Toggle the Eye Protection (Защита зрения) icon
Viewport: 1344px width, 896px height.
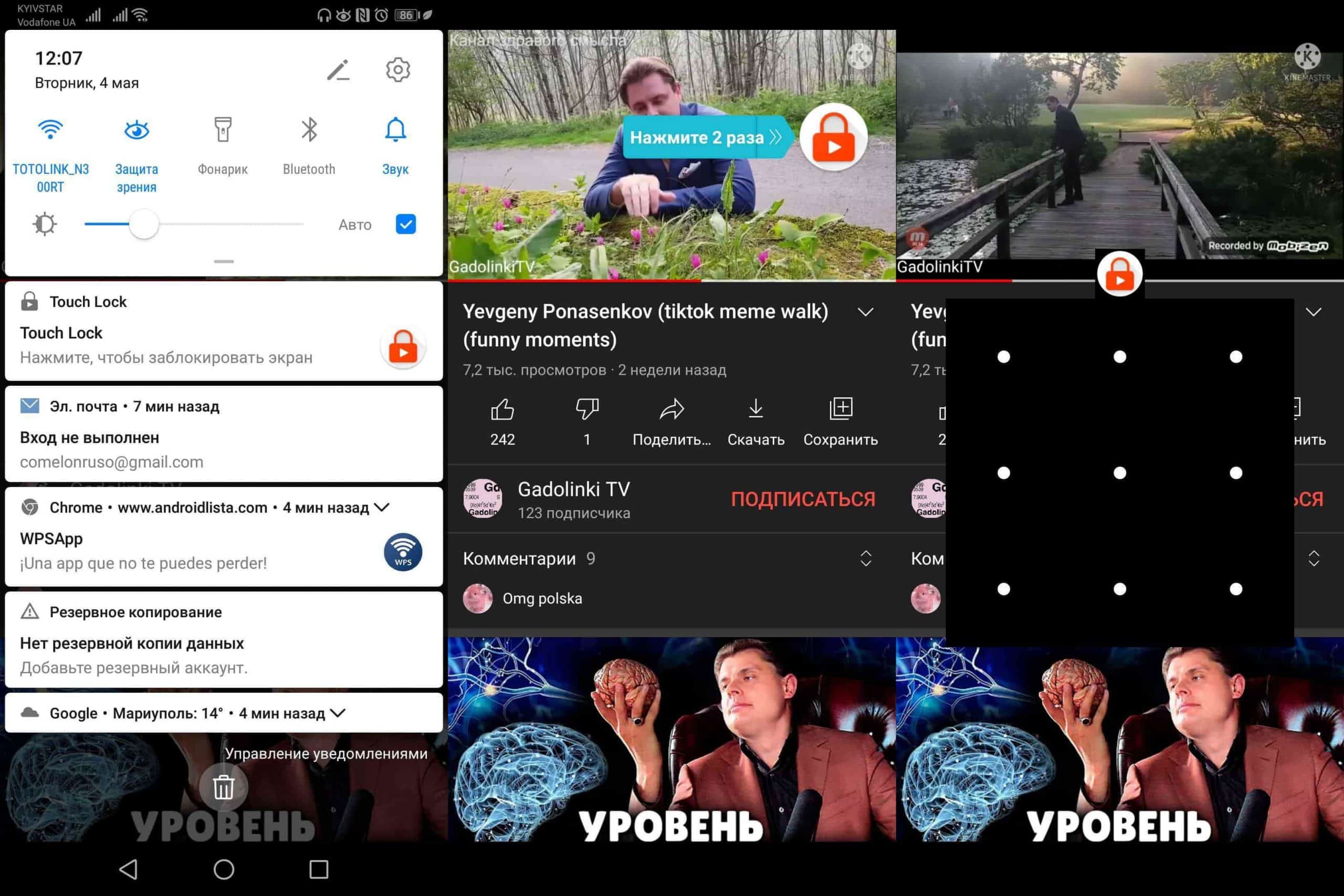point(136,130)
